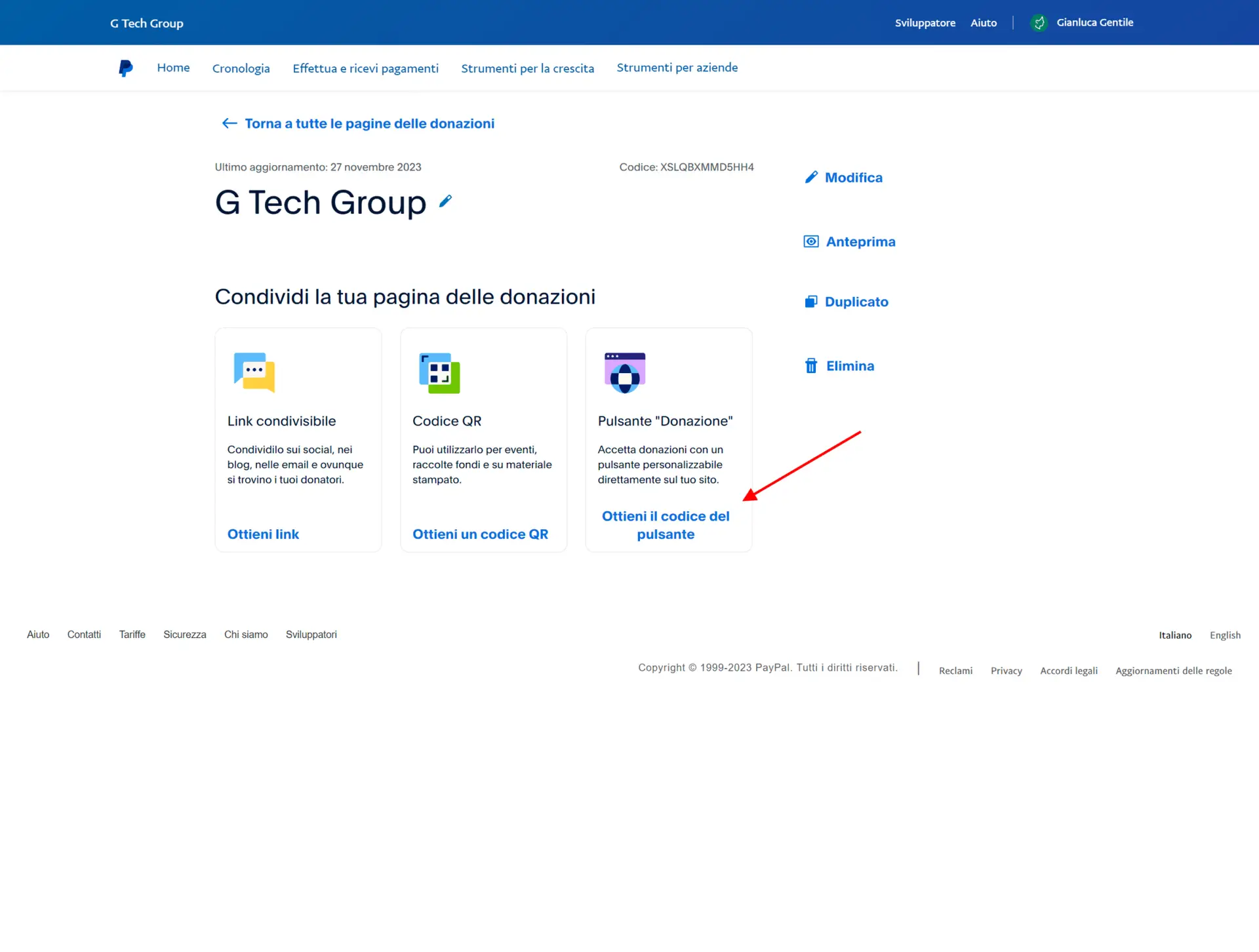
Task: Click the Link condivisibile card title
Action: tap(281, 421)
